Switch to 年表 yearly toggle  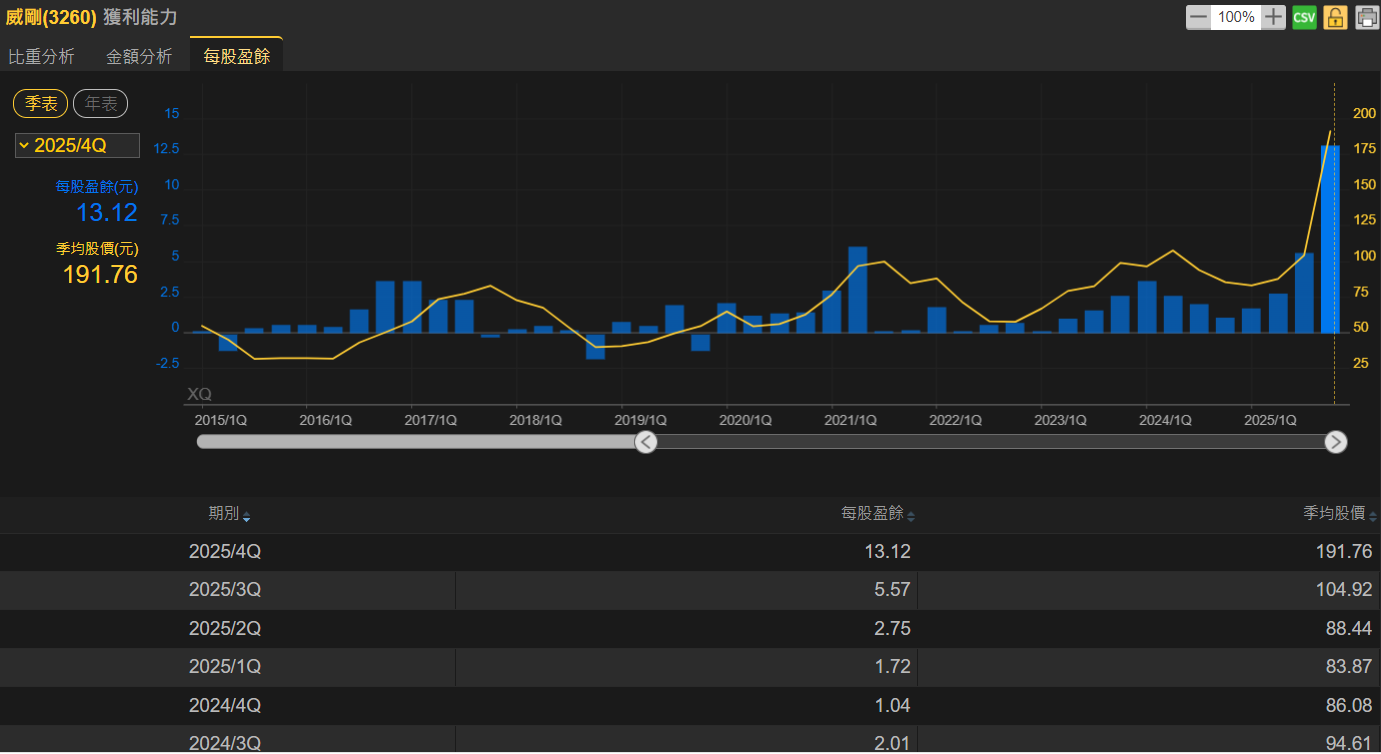100,104
